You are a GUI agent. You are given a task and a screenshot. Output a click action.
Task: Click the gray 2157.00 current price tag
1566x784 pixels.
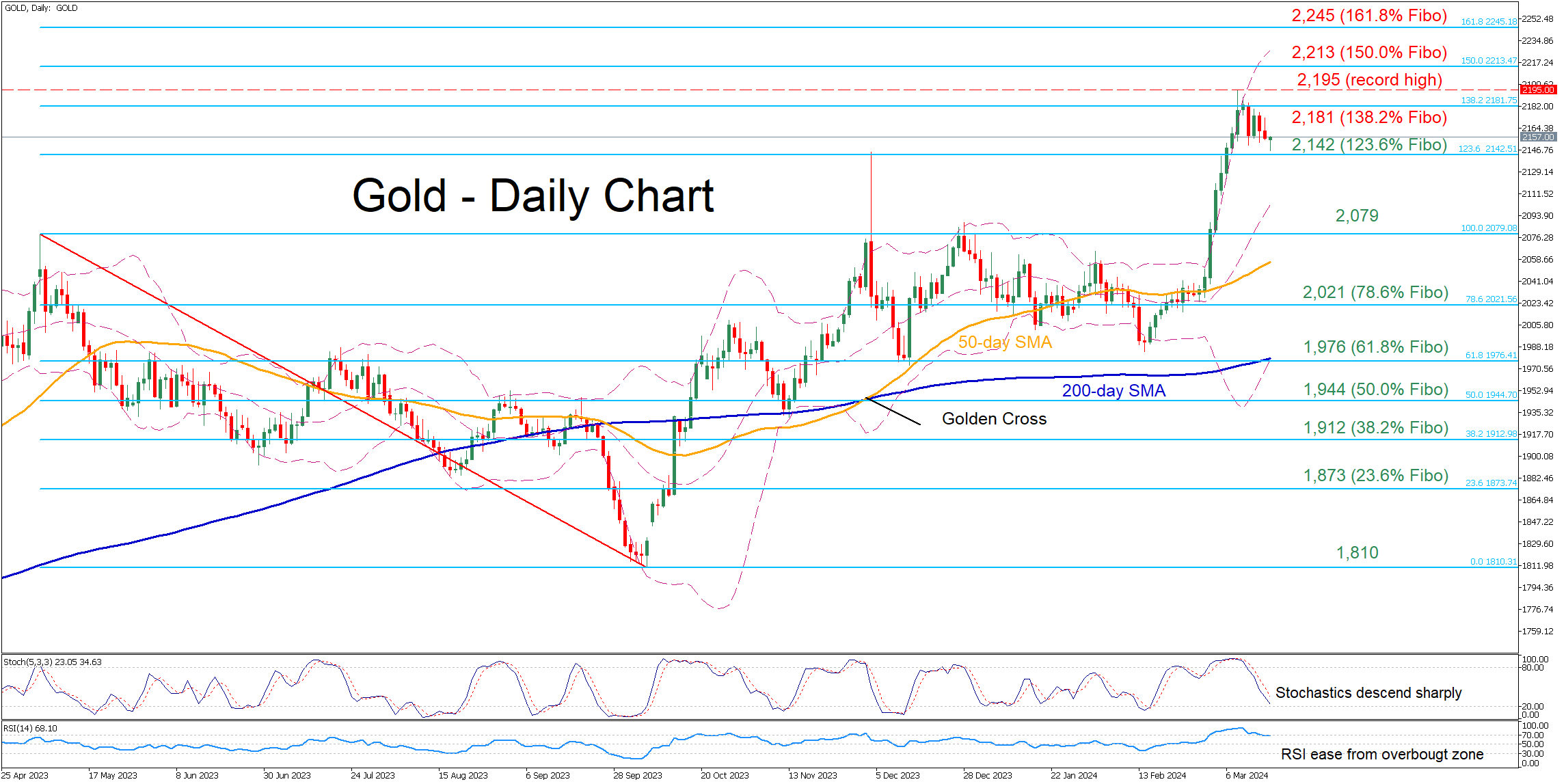[x=1537, y=137]
